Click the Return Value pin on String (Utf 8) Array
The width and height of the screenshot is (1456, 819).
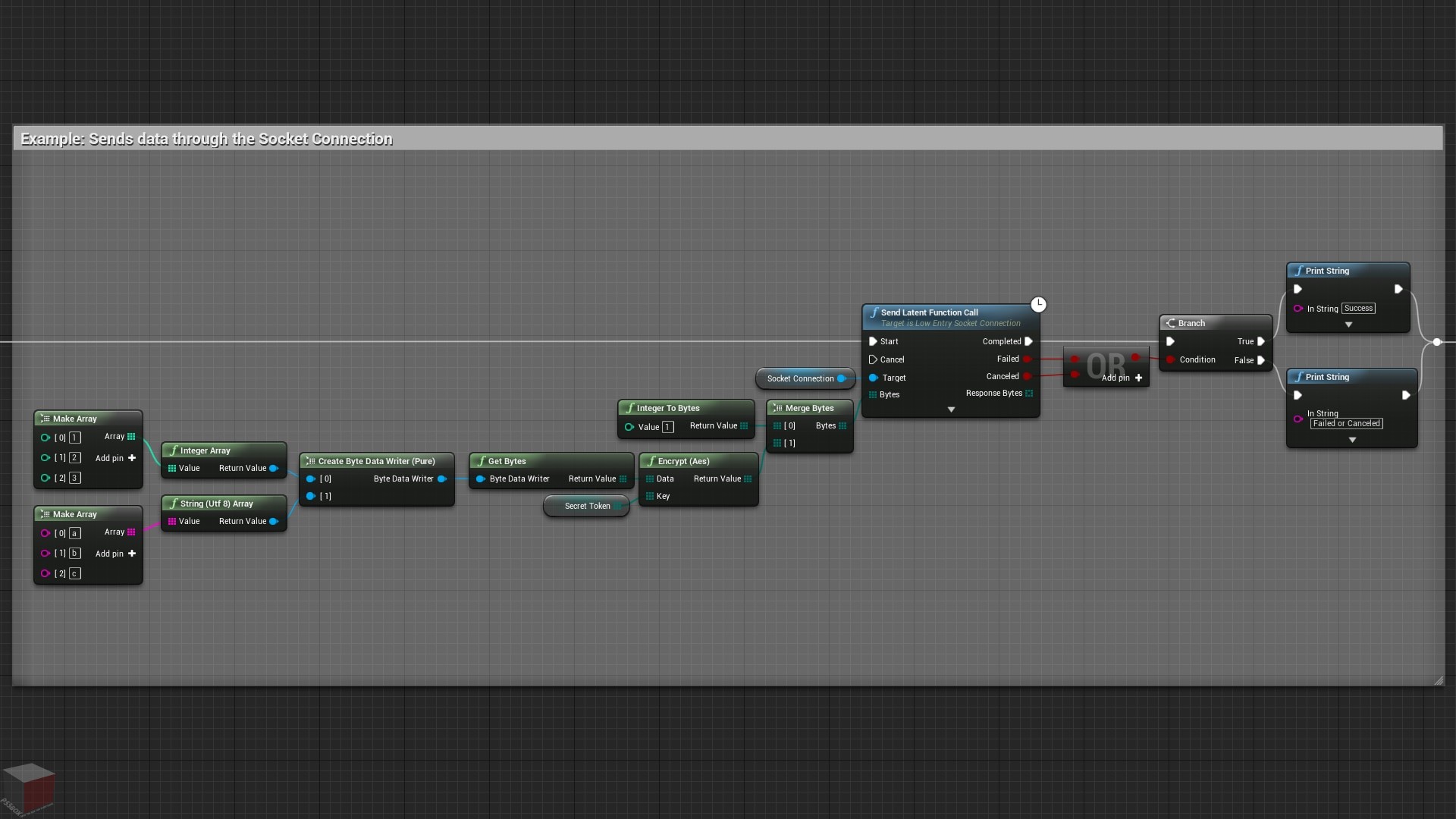click(x=274, y=521)
